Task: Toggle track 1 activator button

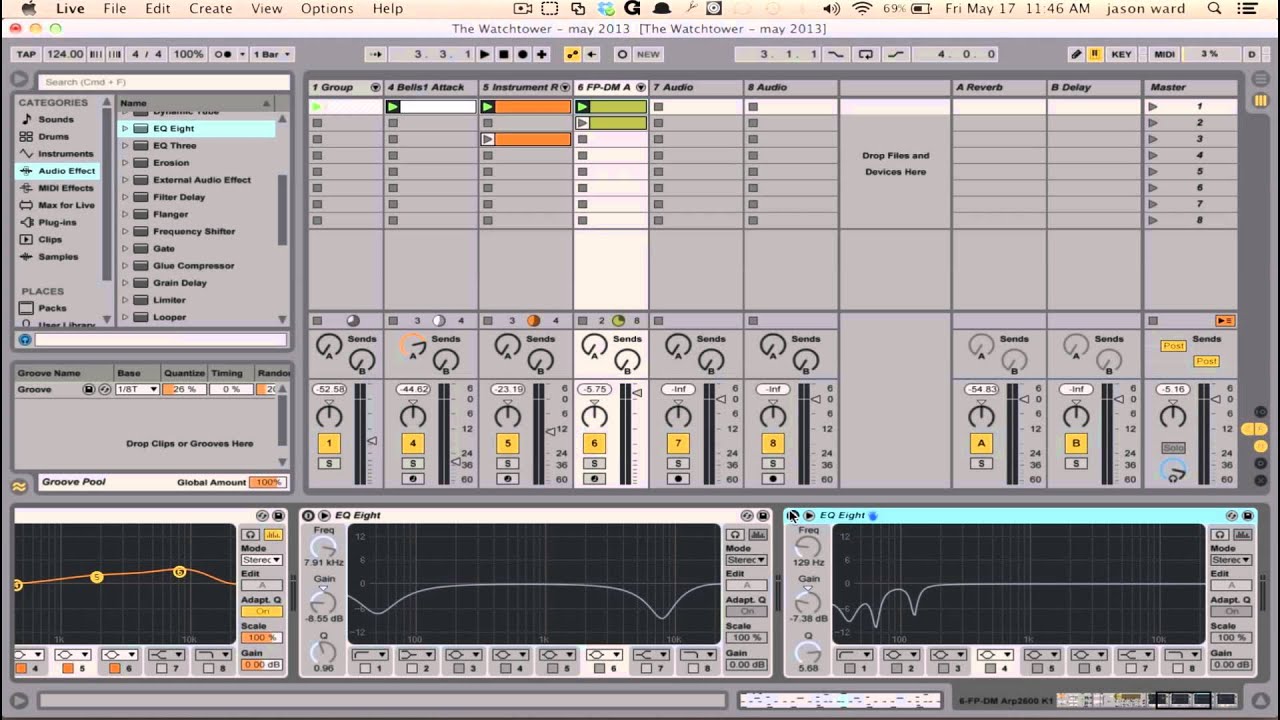Action: (x=329, y=443)
